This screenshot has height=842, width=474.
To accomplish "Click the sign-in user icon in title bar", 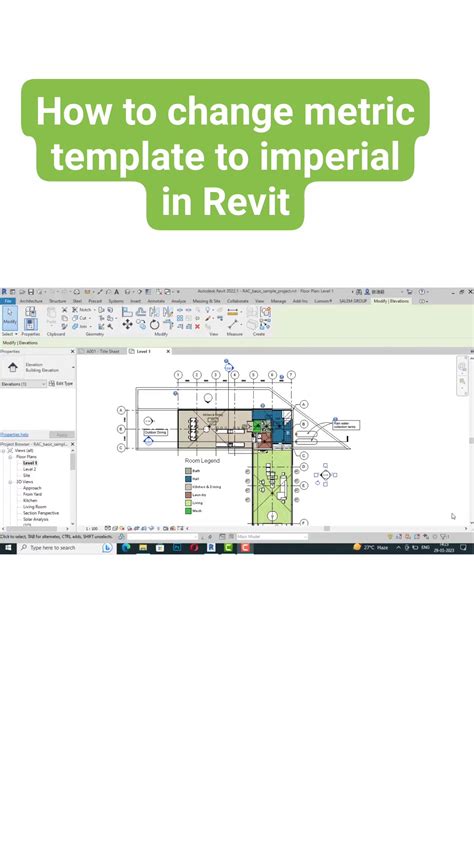I will [367, 292].
